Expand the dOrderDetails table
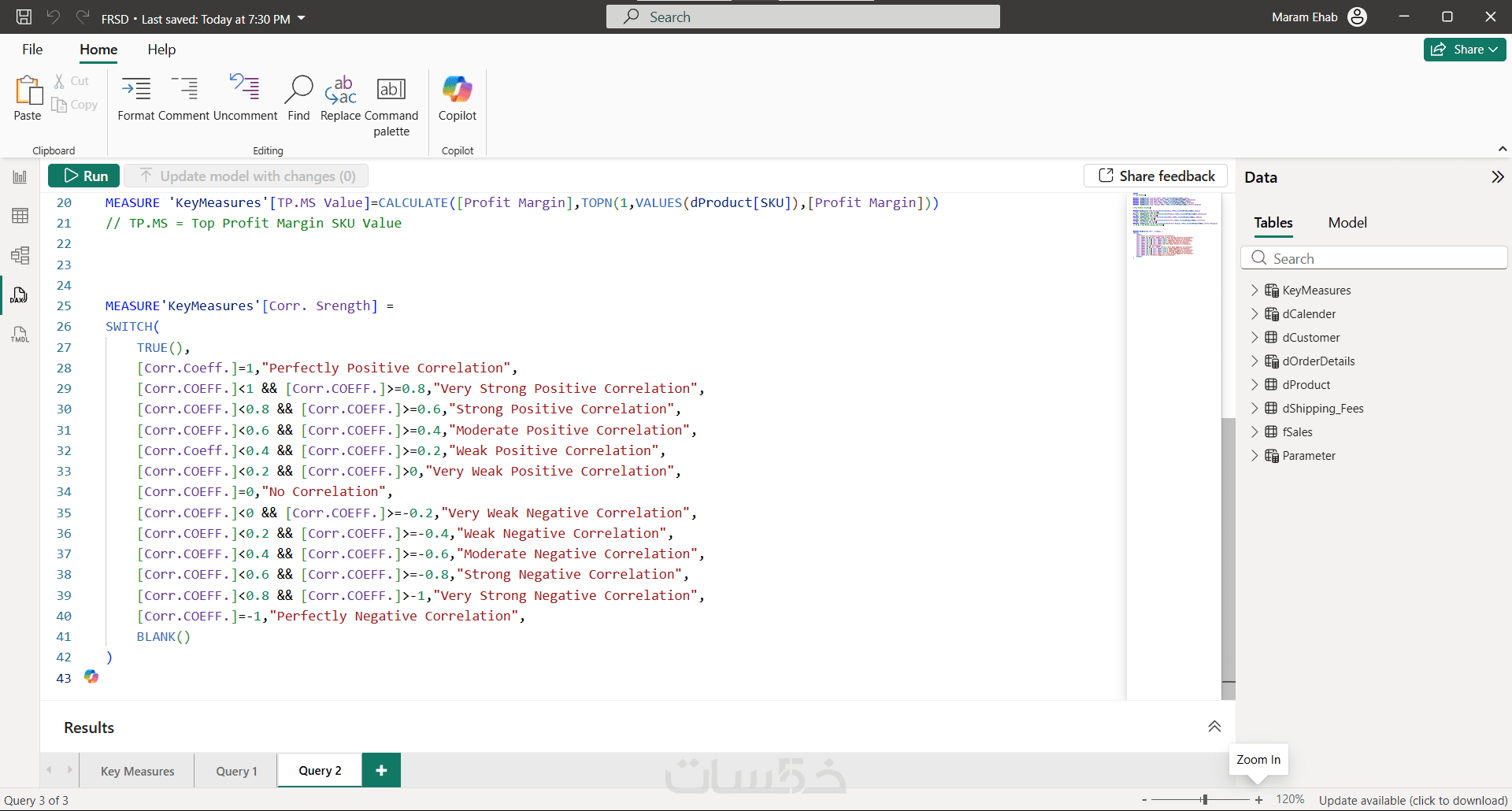This screenshot has height=811, width=1512. 1254,361
